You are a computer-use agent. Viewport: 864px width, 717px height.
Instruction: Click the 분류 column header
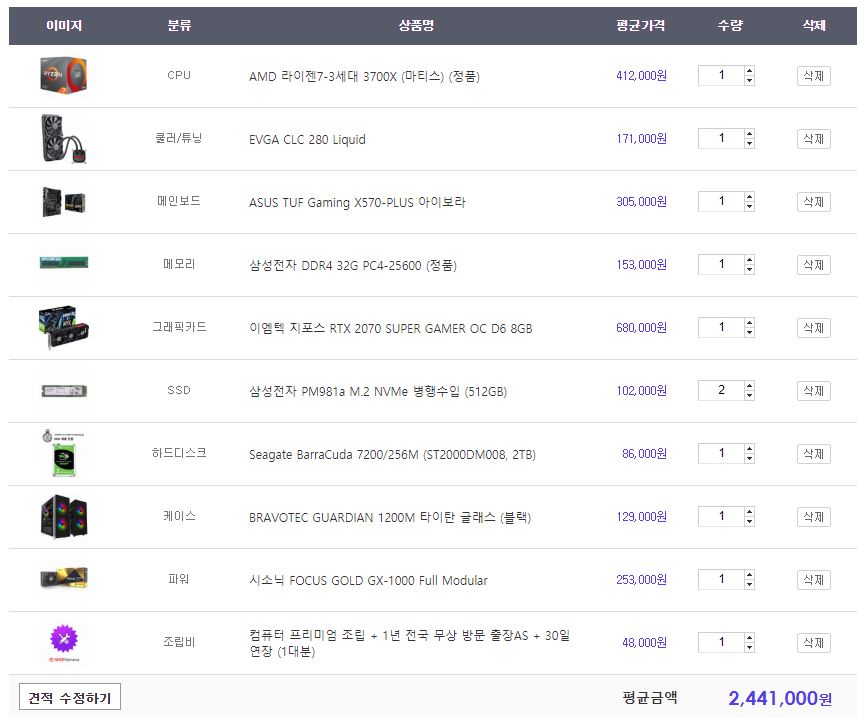click(179, 25)
